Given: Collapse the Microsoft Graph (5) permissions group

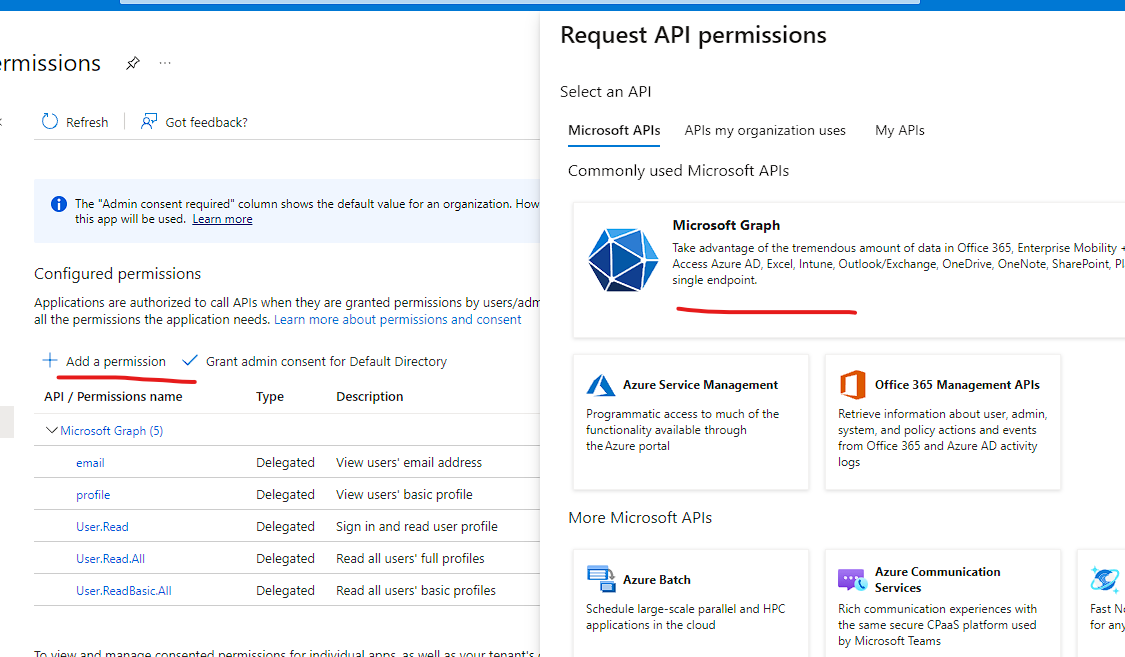Looking at the screenshot, I should click(51, 430).
